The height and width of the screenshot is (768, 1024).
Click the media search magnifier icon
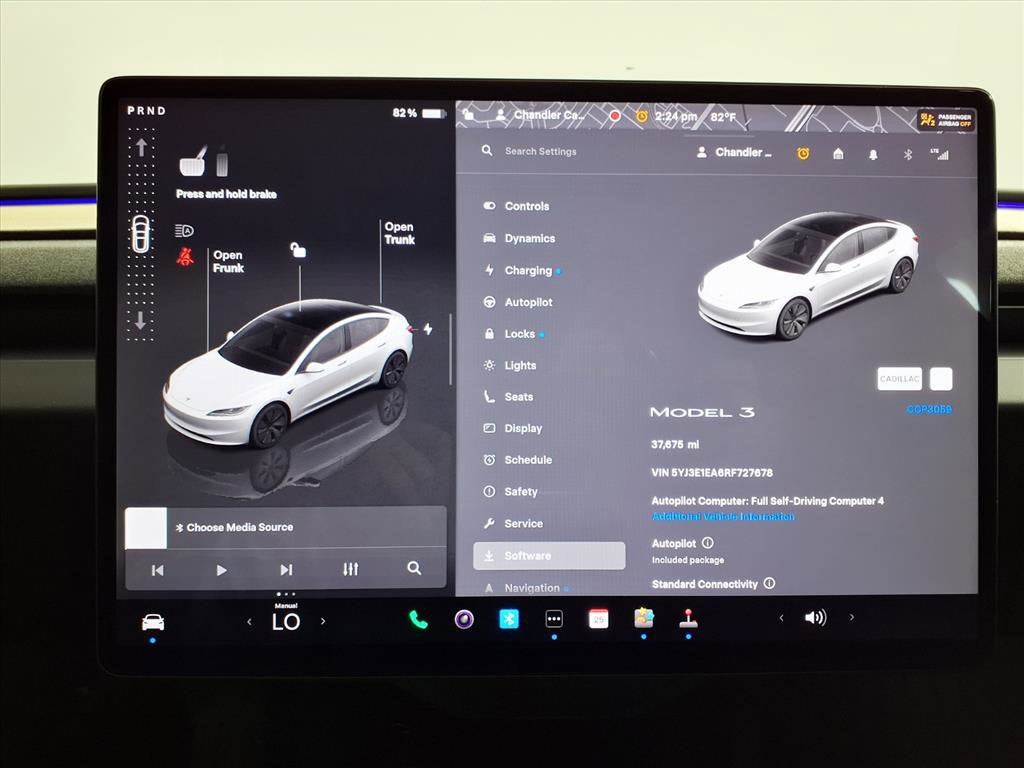click(414, 568)
